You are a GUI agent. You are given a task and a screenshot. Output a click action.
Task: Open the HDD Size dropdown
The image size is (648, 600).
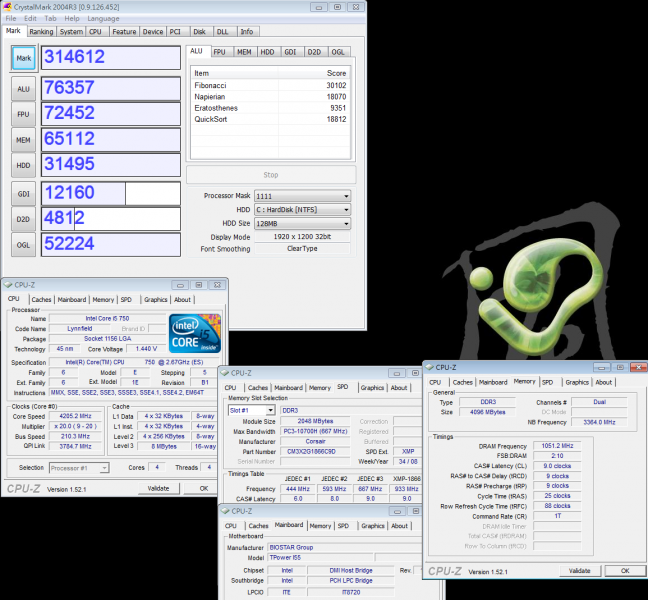pyautogui.click(x=303, y=224)
